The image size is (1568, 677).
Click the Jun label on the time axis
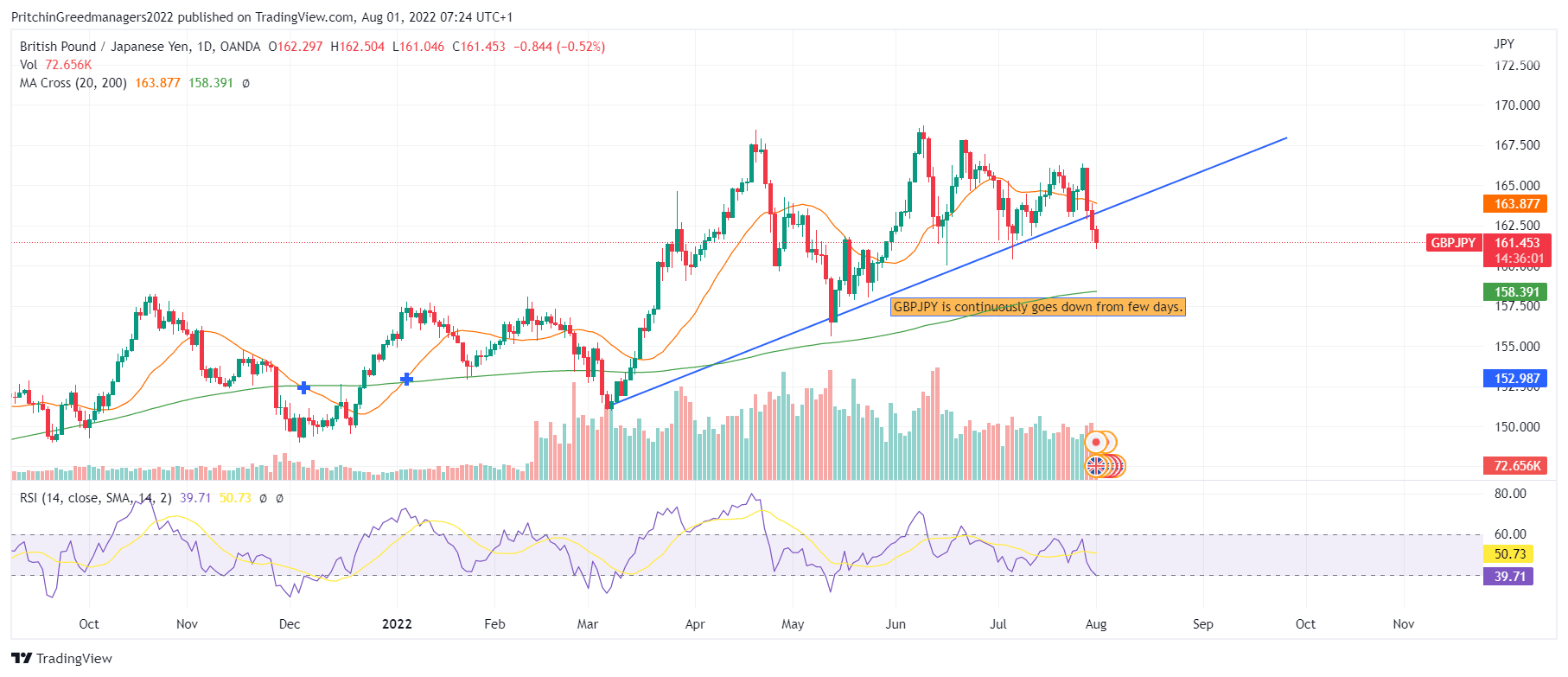pos(896,624)
